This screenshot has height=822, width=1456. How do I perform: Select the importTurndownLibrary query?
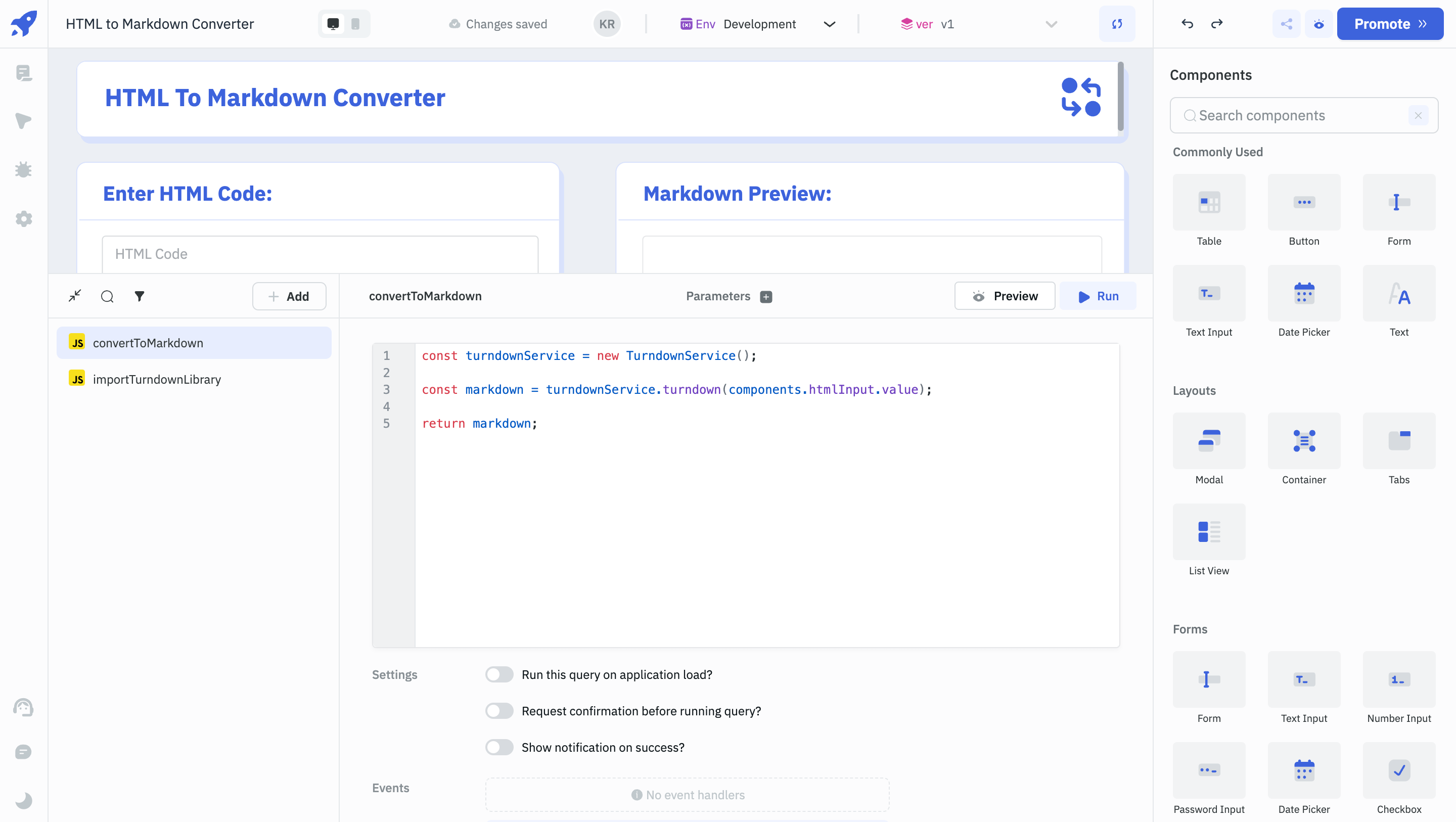157,379
